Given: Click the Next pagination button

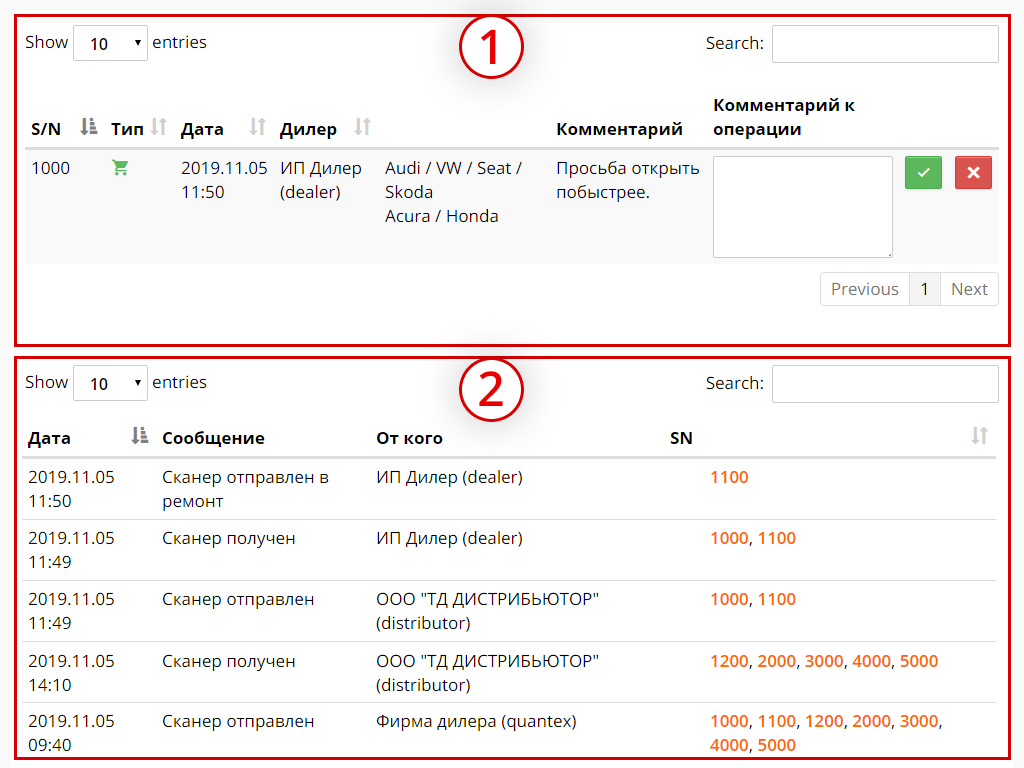Looking at the screenshot, I should click(969, 289).
